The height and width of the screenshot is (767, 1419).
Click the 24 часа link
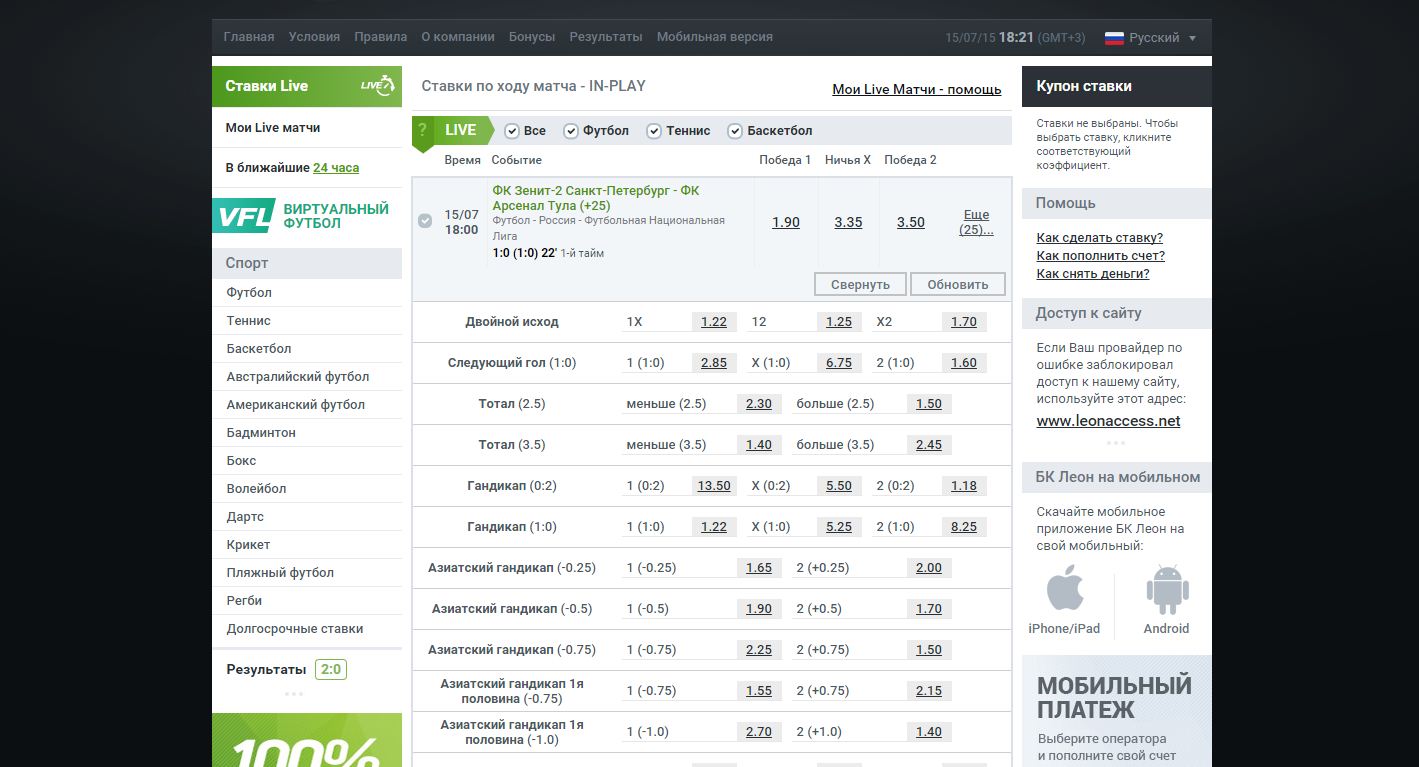pos(336,168)
